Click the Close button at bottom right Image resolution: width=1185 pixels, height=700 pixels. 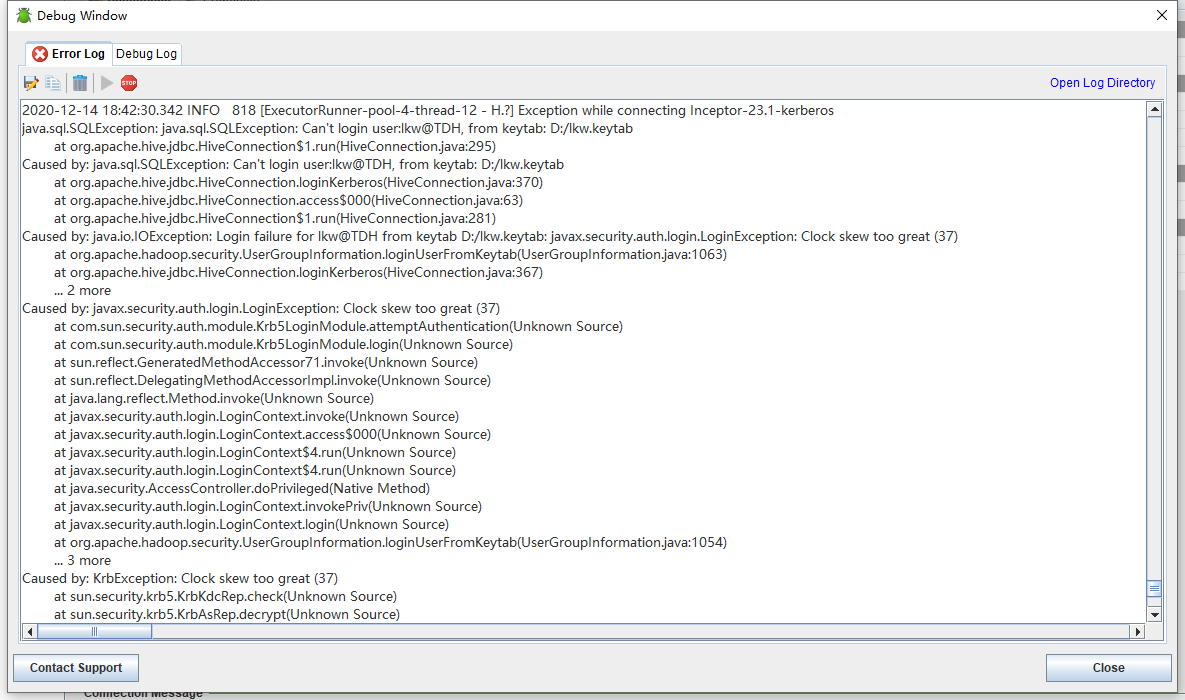pos(1108,668)
